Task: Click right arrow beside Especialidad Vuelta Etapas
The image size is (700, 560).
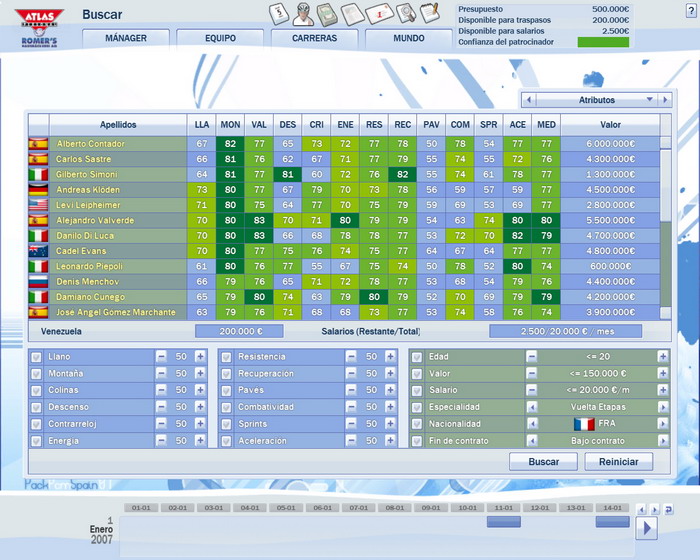Action: [662, 407]
